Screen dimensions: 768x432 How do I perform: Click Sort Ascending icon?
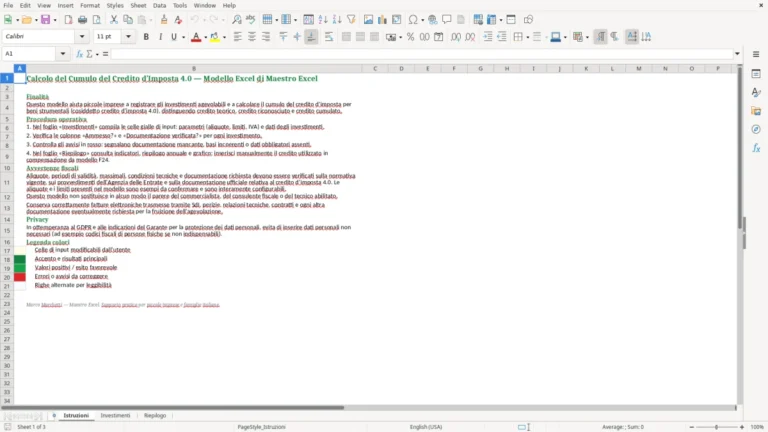click(x=323, y=20)
